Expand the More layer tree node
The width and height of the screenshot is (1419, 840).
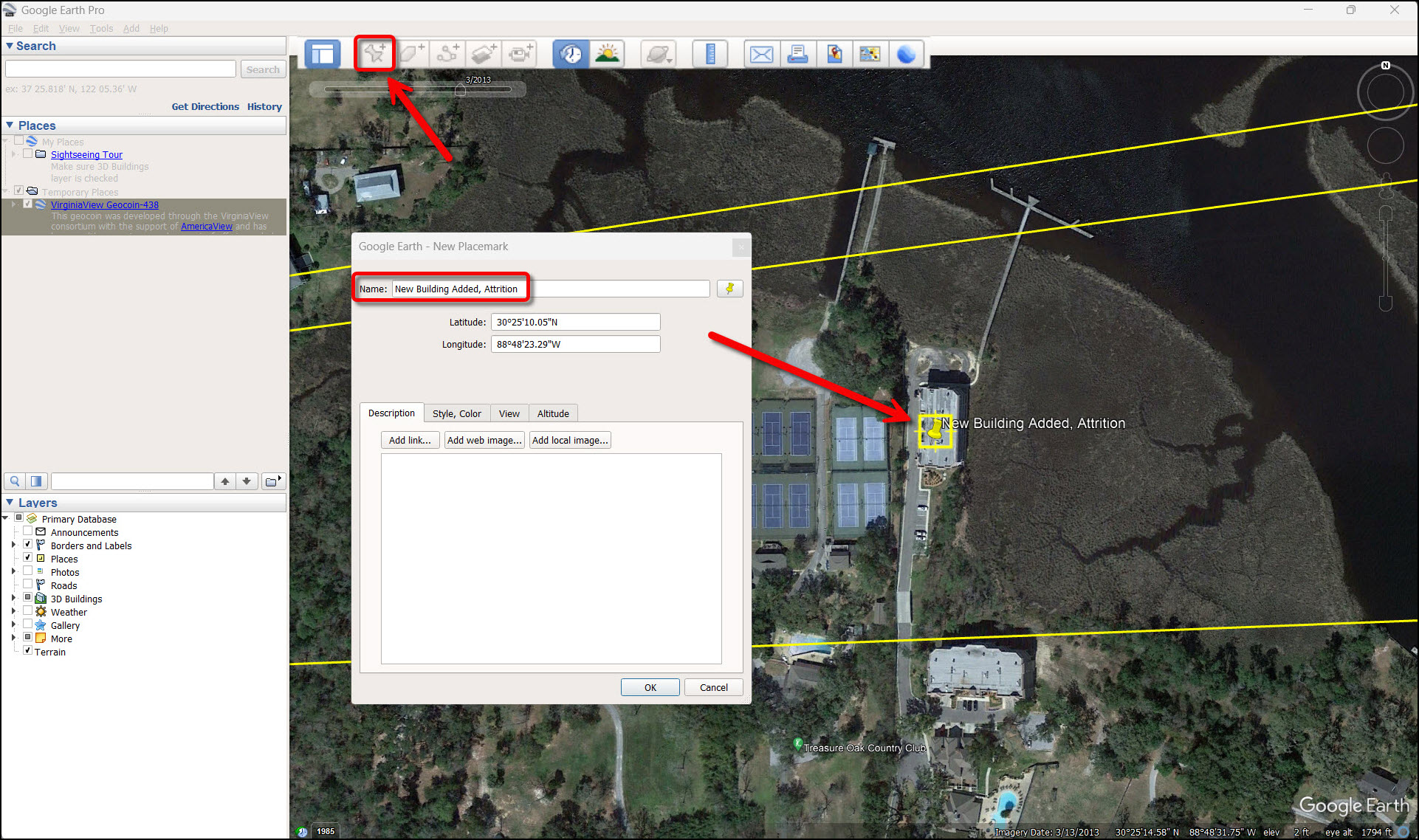[13, 638]
